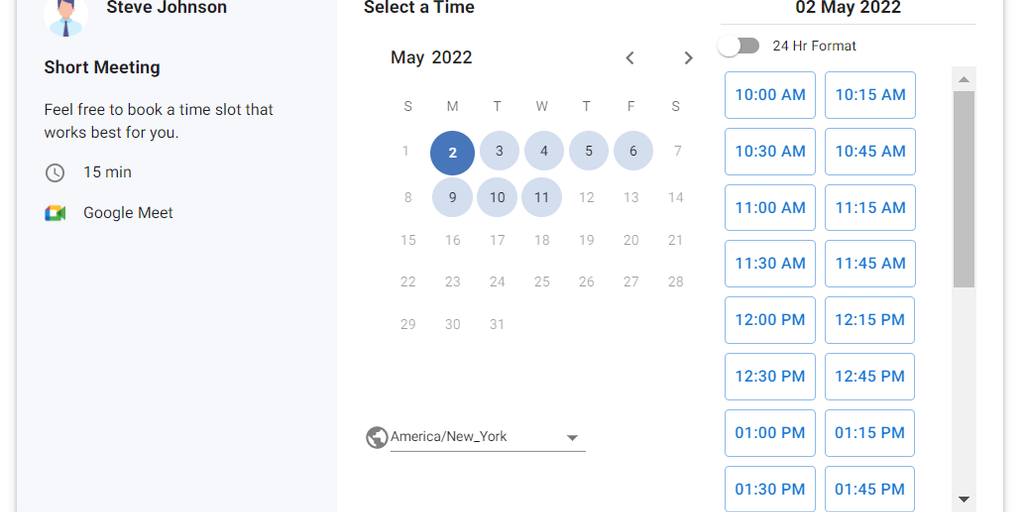Viewport: 1024px width, 512px height.
Task: Select May 11 on the calendar
Action: click(x=542, y=197)
